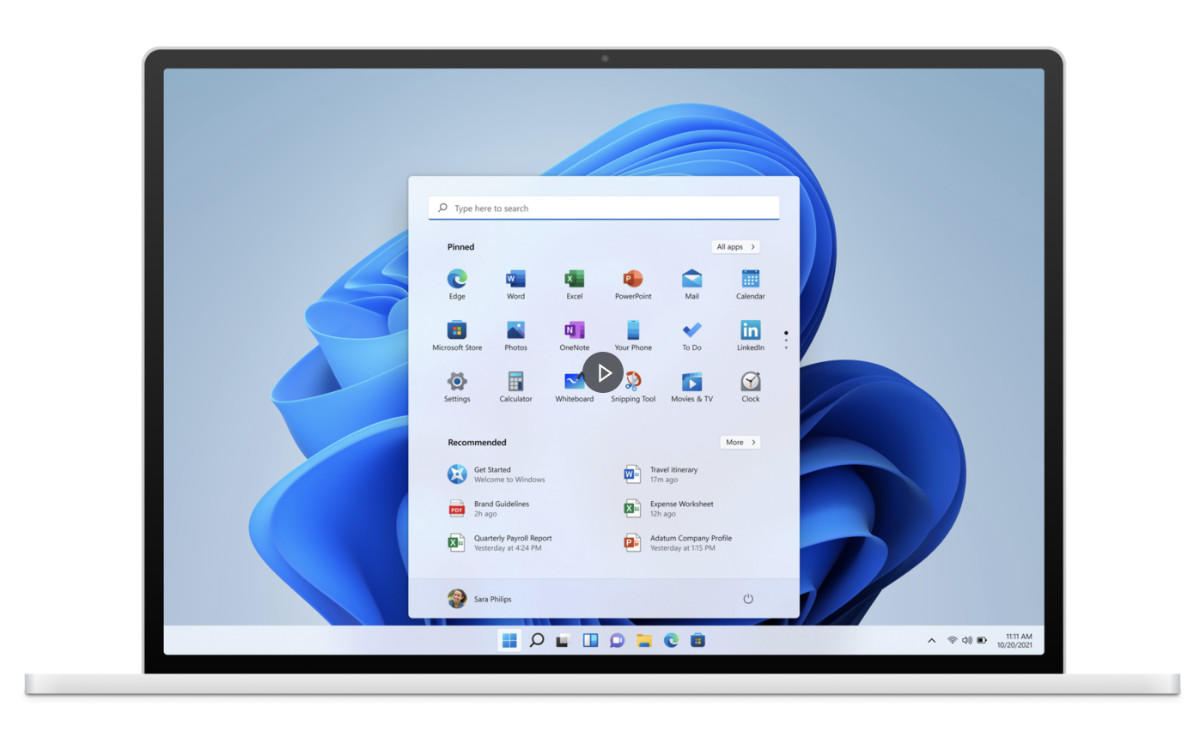Click the Wi-Fi icon in system tray

click(x=952, y=640)
